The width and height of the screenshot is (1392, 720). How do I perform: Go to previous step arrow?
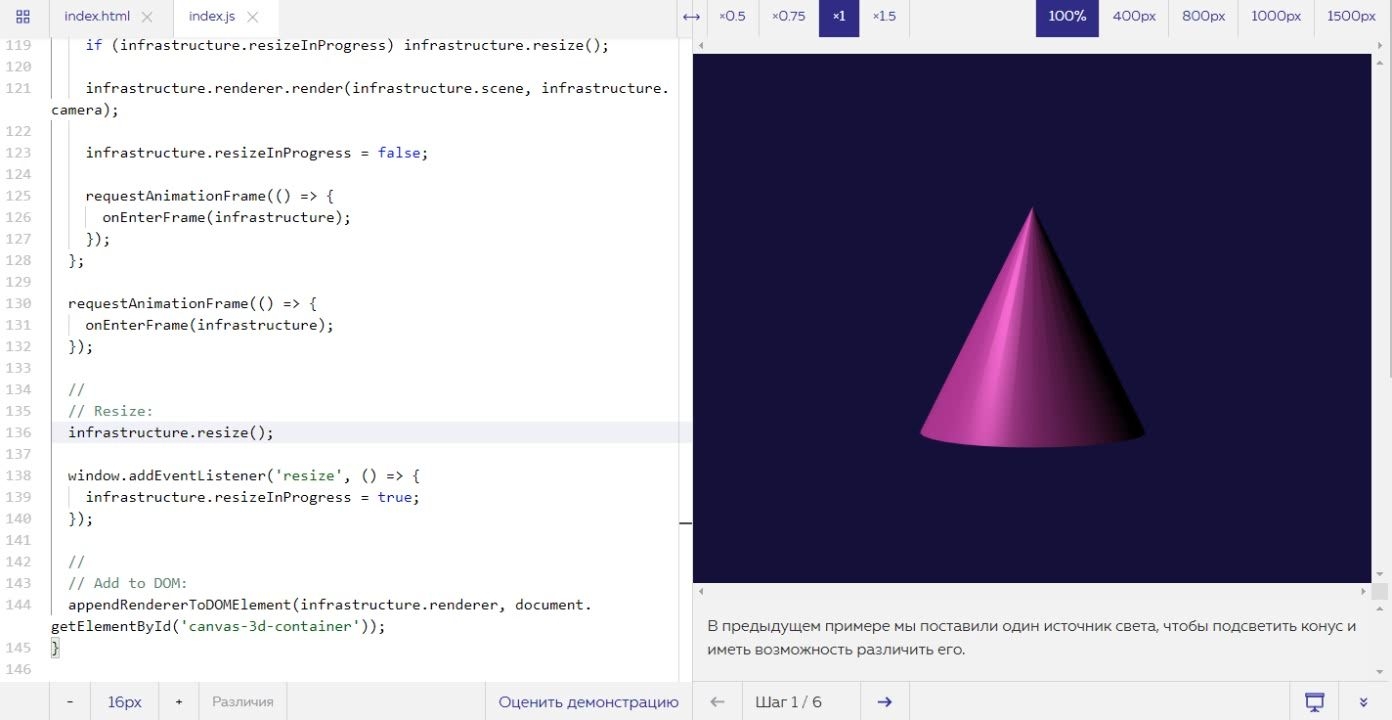click(717, 702)
